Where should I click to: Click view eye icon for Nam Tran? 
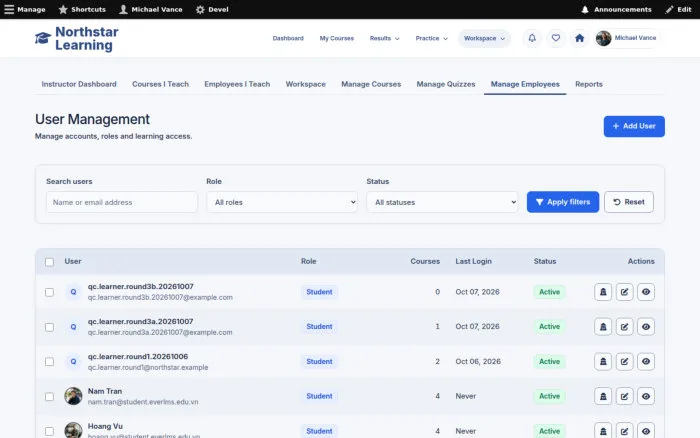pos(646,396)
